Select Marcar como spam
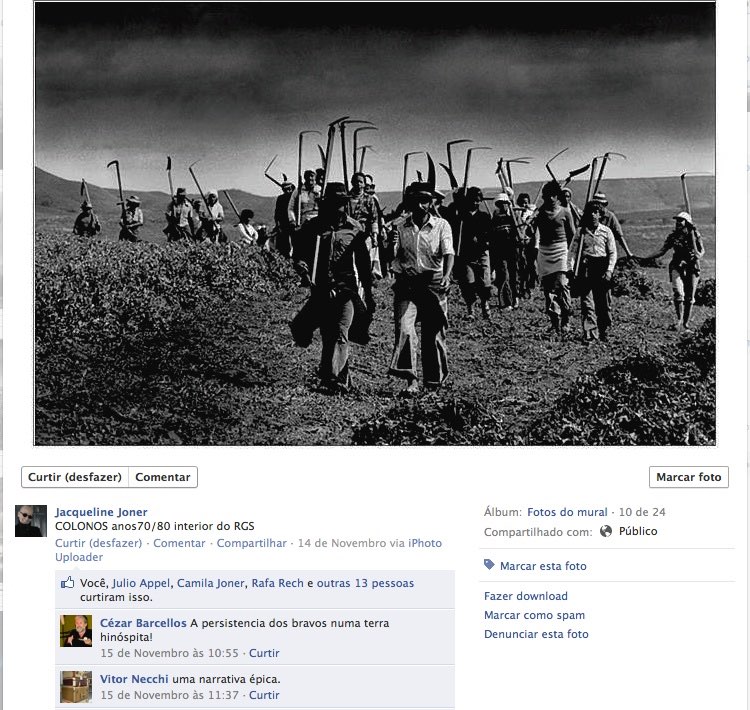The image size is (750, 710). [x=534, y=615]
